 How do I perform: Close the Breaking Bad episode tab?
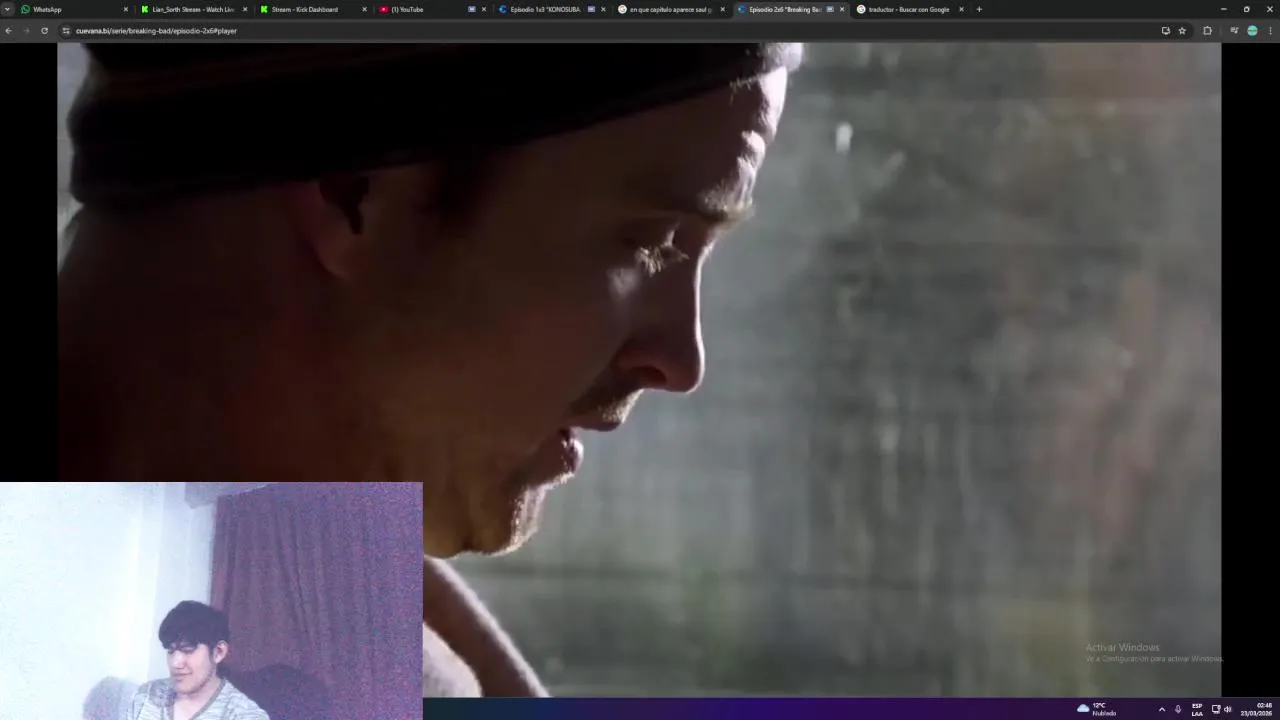[842, 9]
